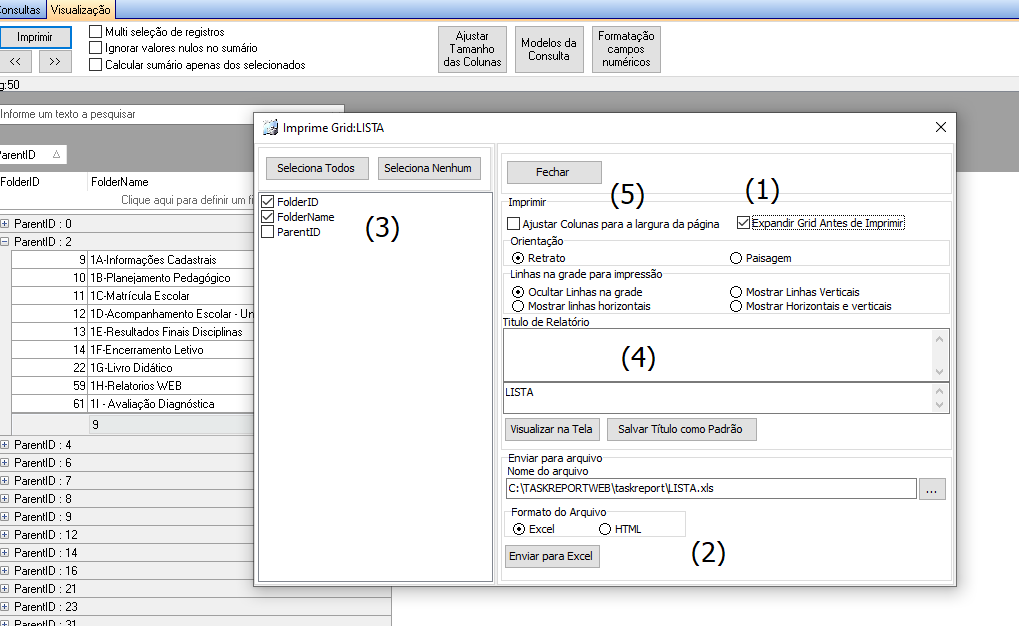Expand the ParentID : 0 group
Image resolution: width=1019 pixels, height=626 pixels.
tap(5, 224)
